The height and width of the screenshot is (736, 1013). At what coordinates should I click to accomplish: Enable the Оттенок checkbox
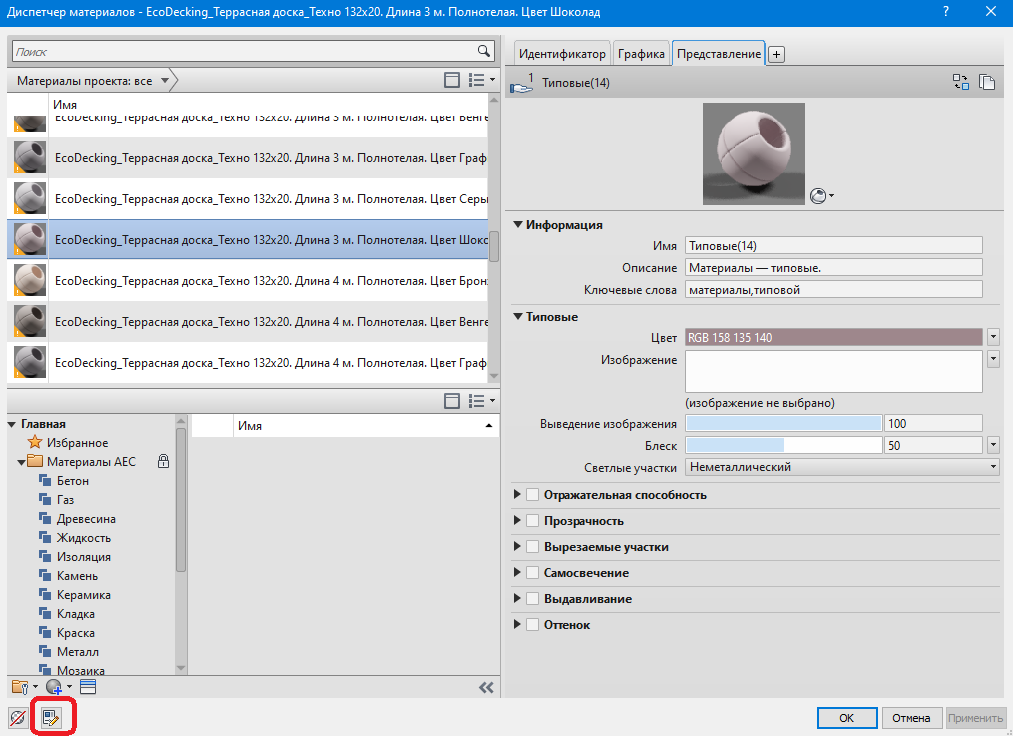point(532,624)
